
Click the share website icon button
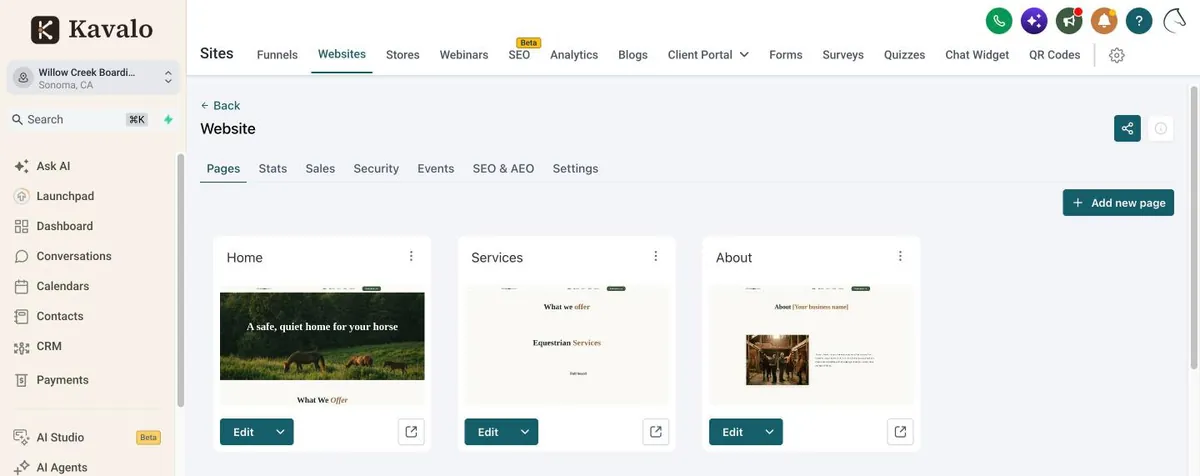click(x=1127, y=128)
